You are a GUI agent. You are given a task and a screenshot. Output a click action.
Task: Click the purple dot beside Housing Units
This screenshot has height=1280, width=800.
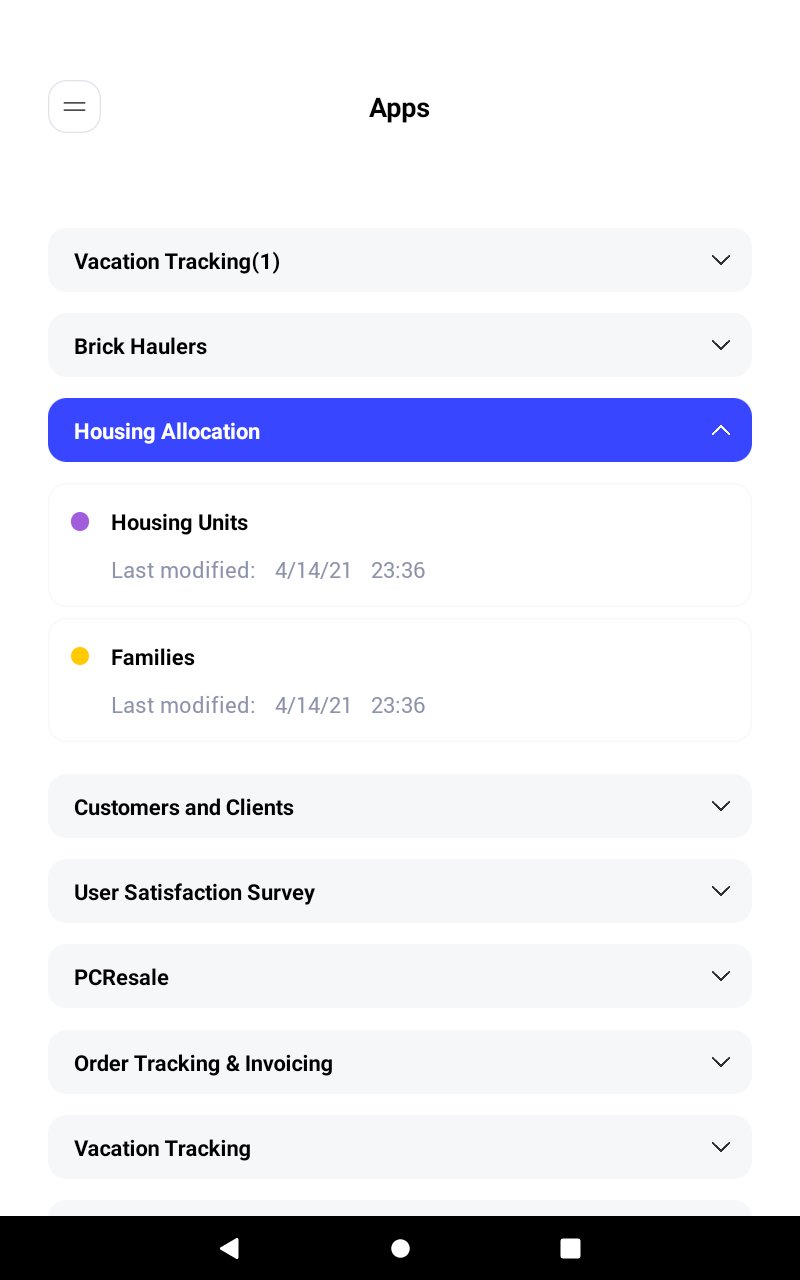80,521
